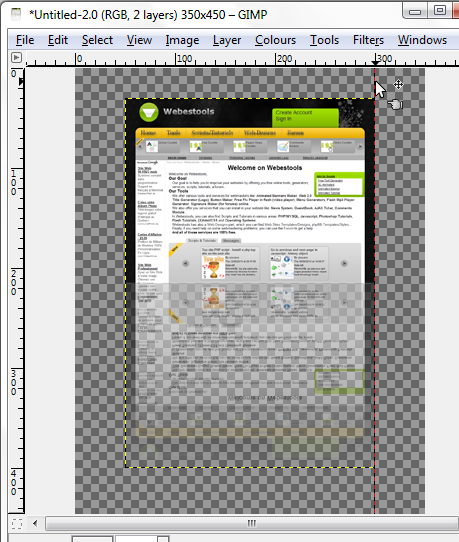The width and height of the screenshot is (459, 542).
Task: Click the horizontal ruler at the 100 mark
Action: click(x=176, y=59)
